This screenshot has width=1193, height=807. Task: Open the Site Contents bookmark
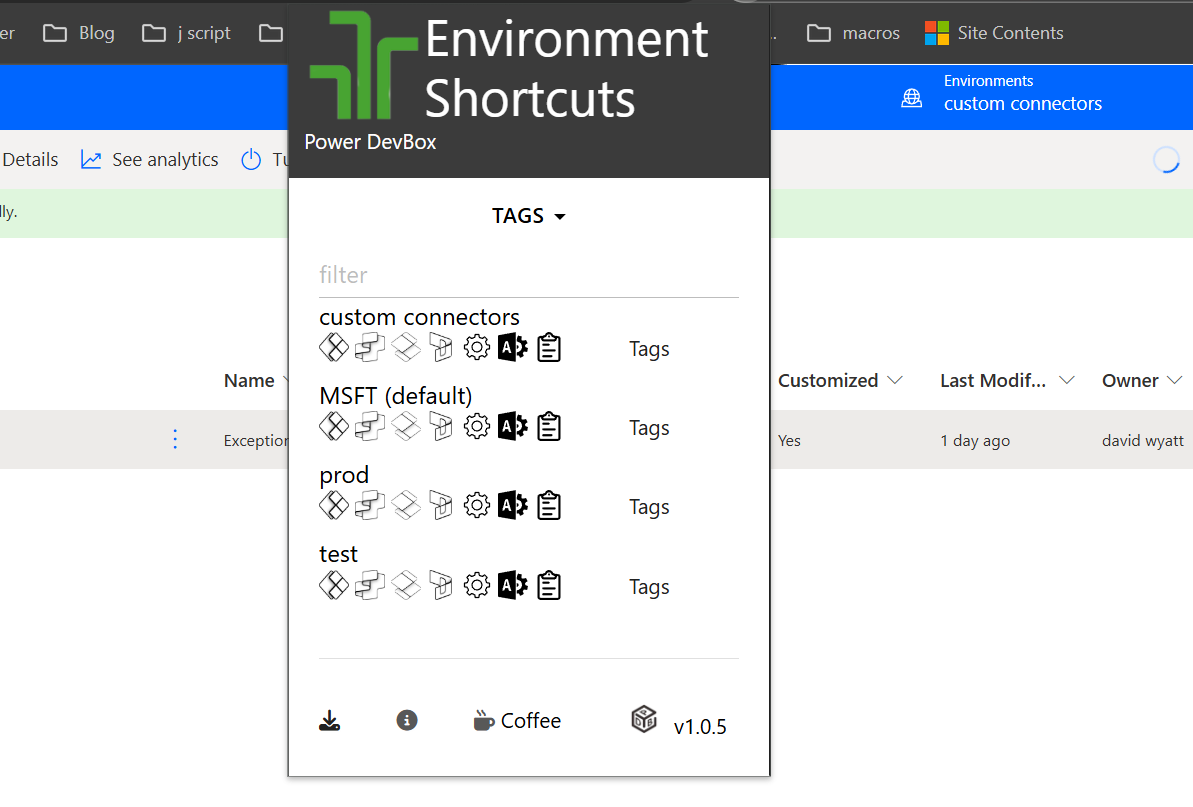(x=994, y=33)
